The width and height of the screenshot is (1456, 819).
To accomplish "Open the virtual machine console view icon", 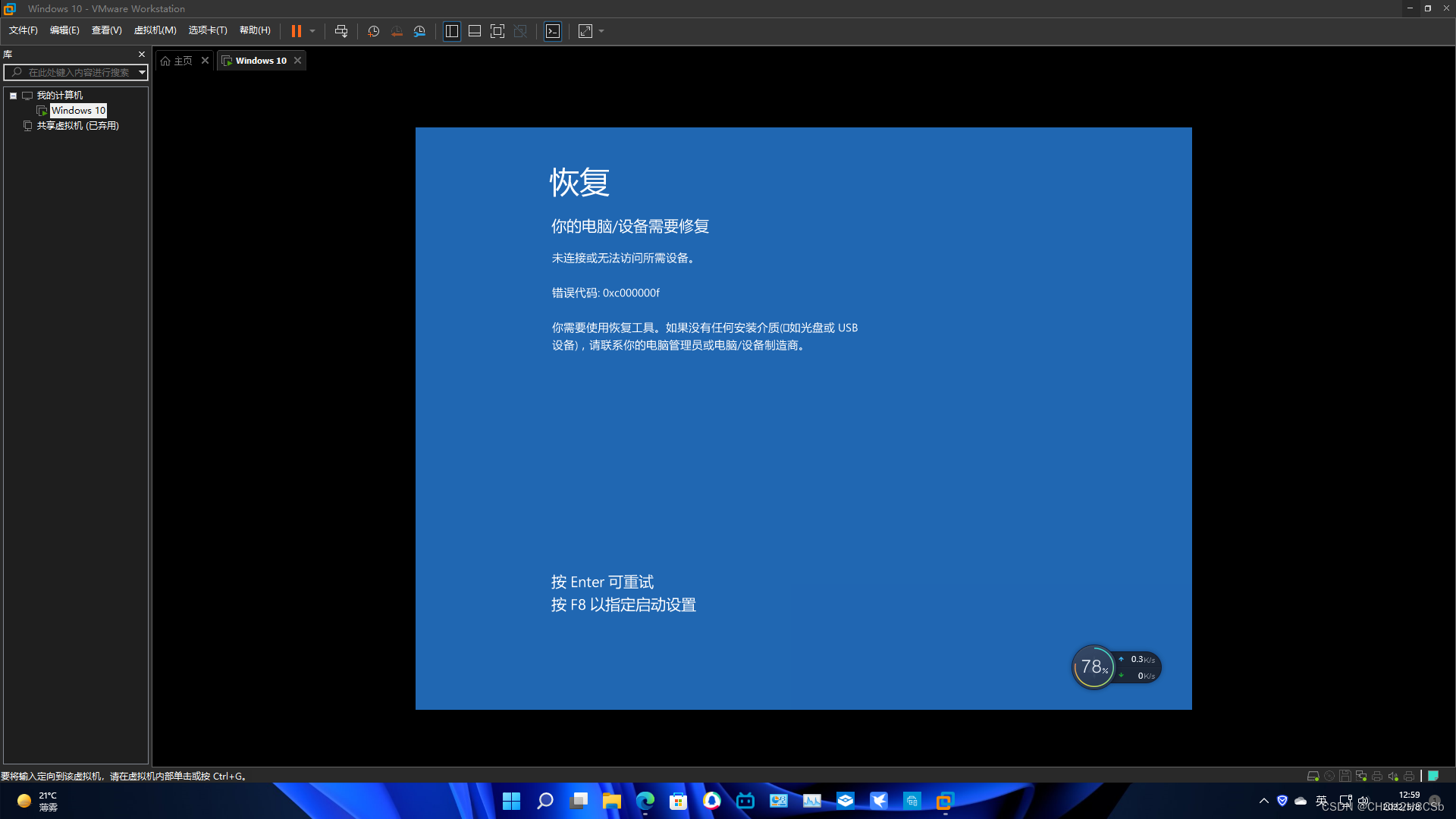I will (553, 31).
